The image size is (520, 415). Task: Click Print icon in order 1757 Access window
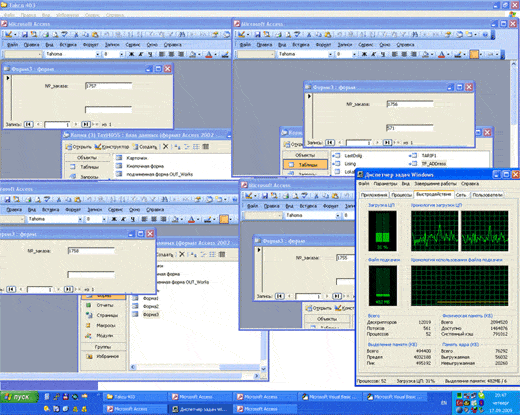[x=45, y=34]
